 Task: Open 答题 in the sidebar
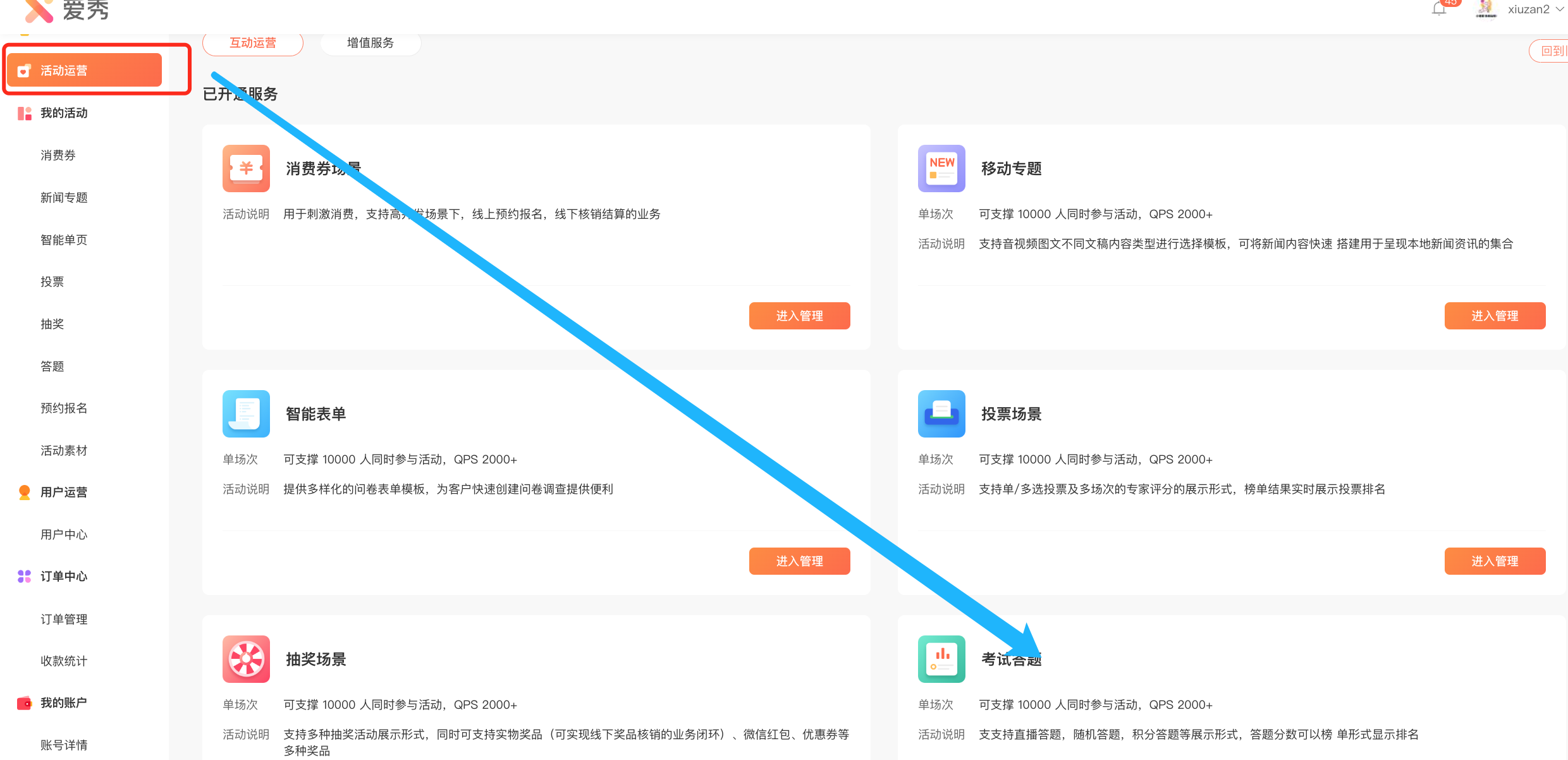pos(52,366)
